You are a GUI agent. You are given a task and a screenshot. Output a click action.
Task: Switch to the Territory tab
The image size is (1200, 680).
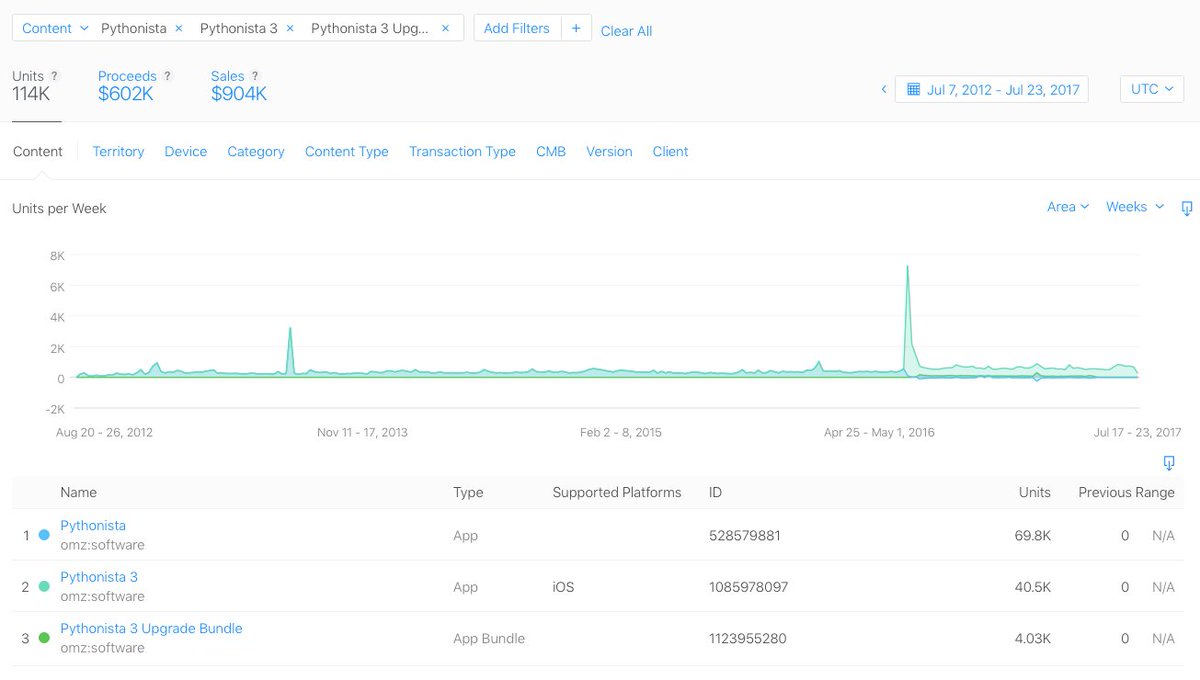coord(118,152)
